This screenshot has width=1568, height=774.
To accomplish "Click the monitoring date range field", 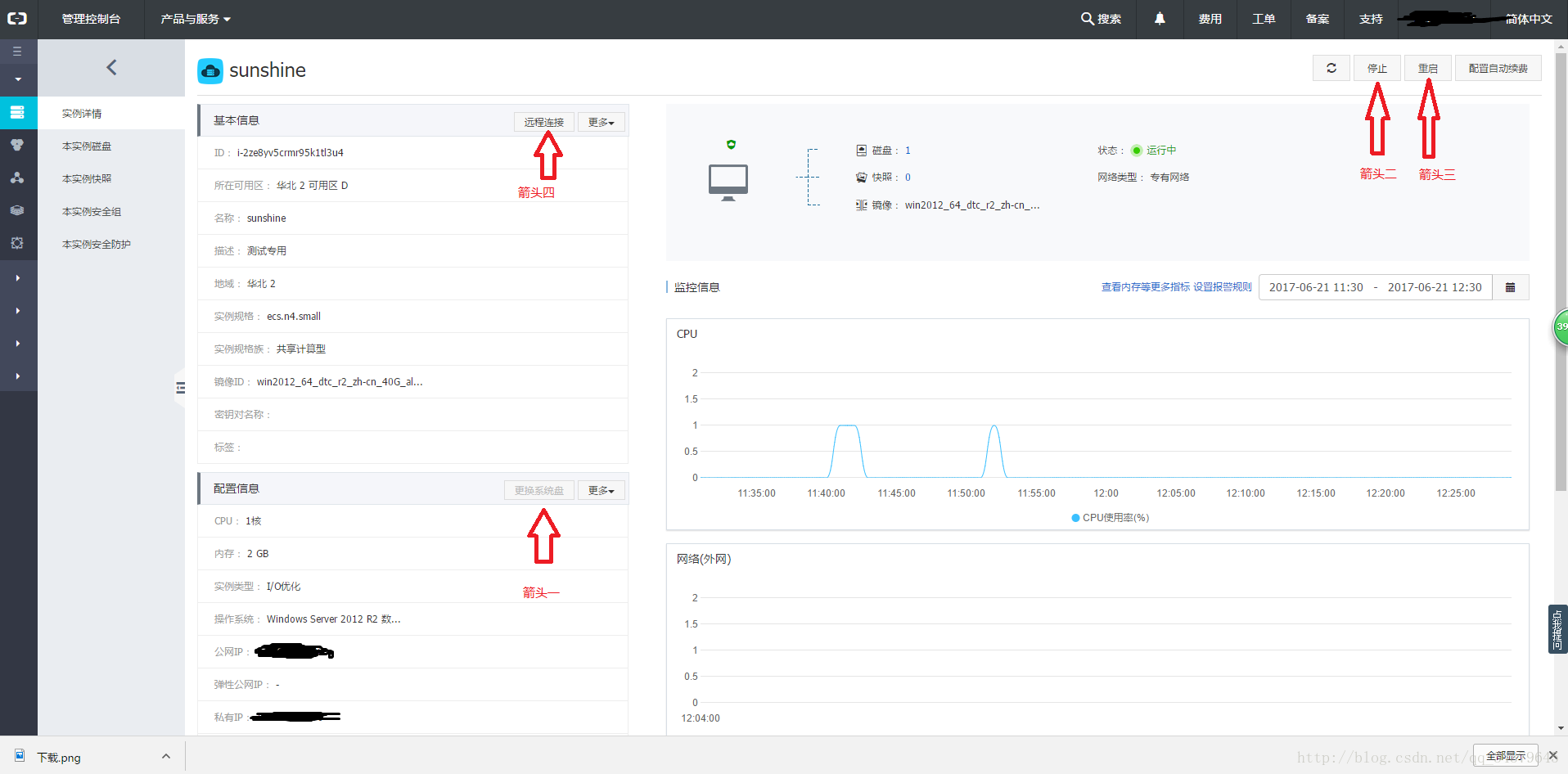I will coord(1376,287).
